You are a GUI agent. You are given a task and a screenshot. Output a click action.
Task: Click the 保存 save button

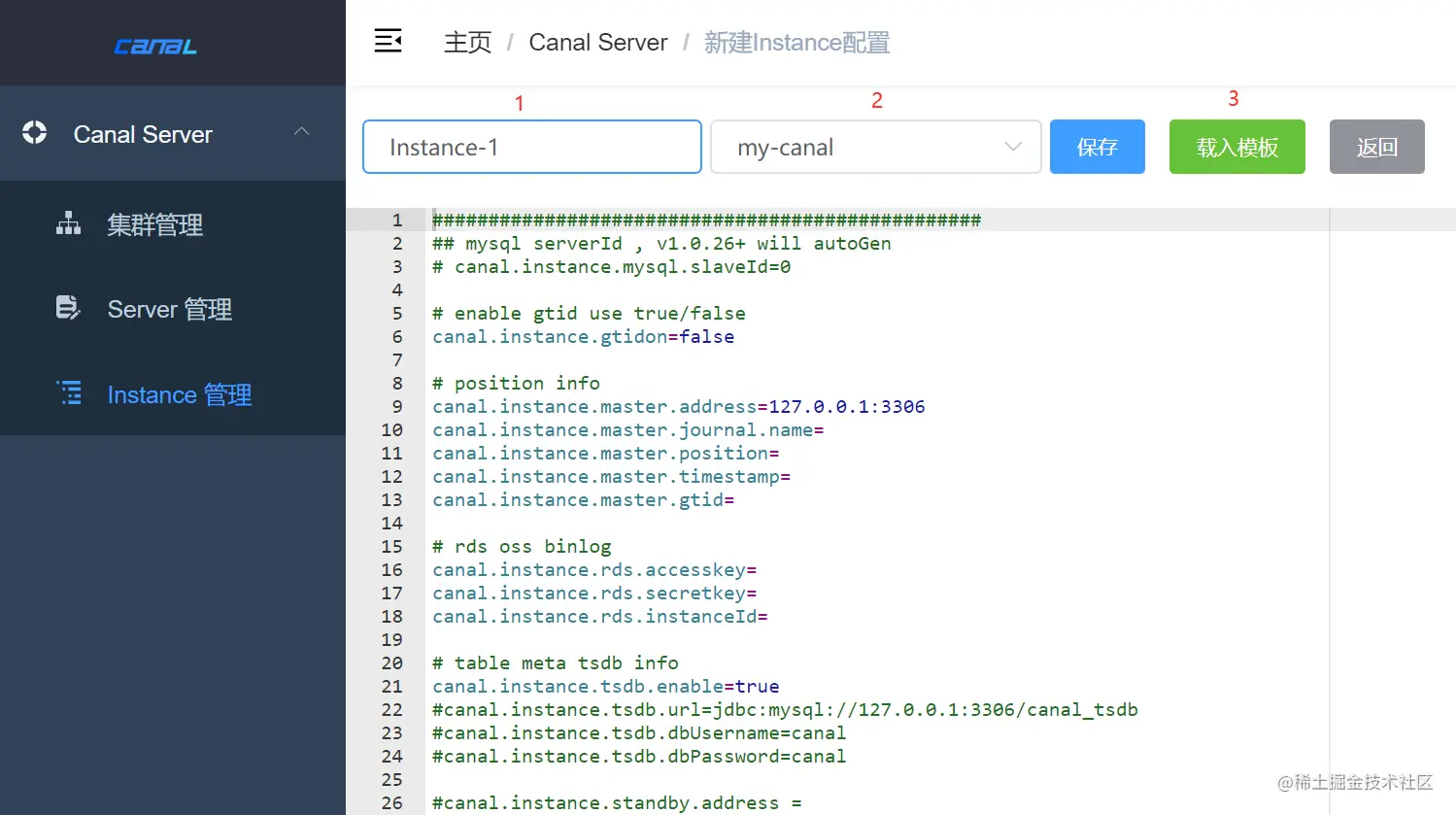pyautogui.click(x=1098, y=147)
